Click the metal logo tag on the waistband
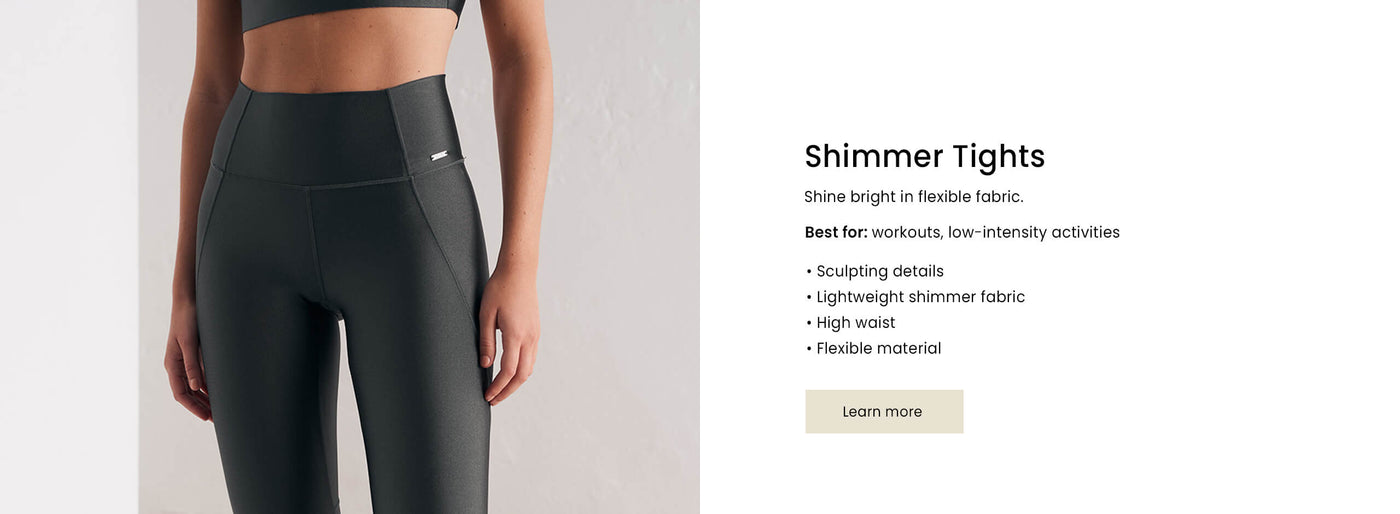 (x=439, y=156)
